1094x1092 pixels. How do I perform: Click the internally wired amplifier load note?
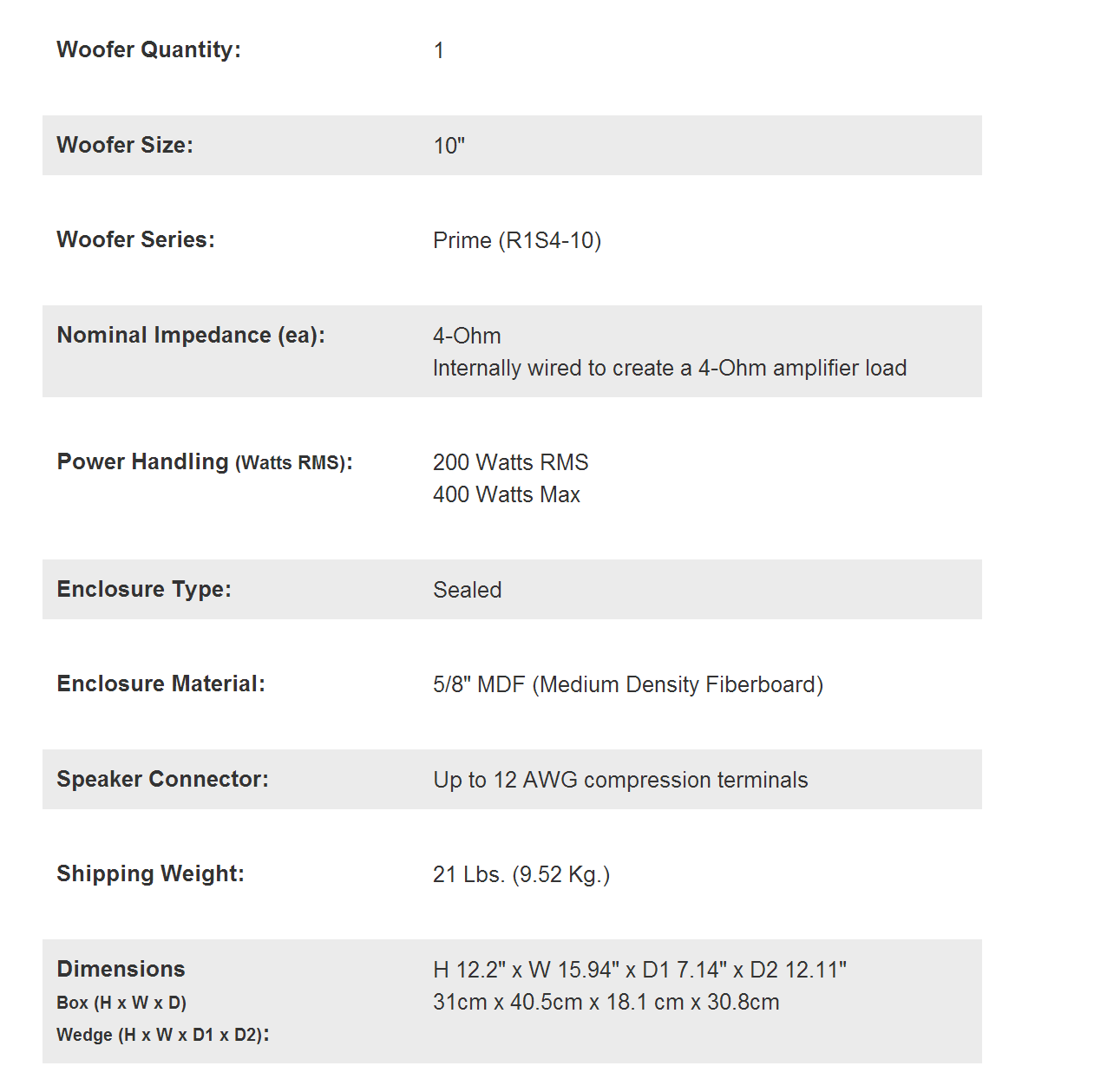[x=669, y=368]
